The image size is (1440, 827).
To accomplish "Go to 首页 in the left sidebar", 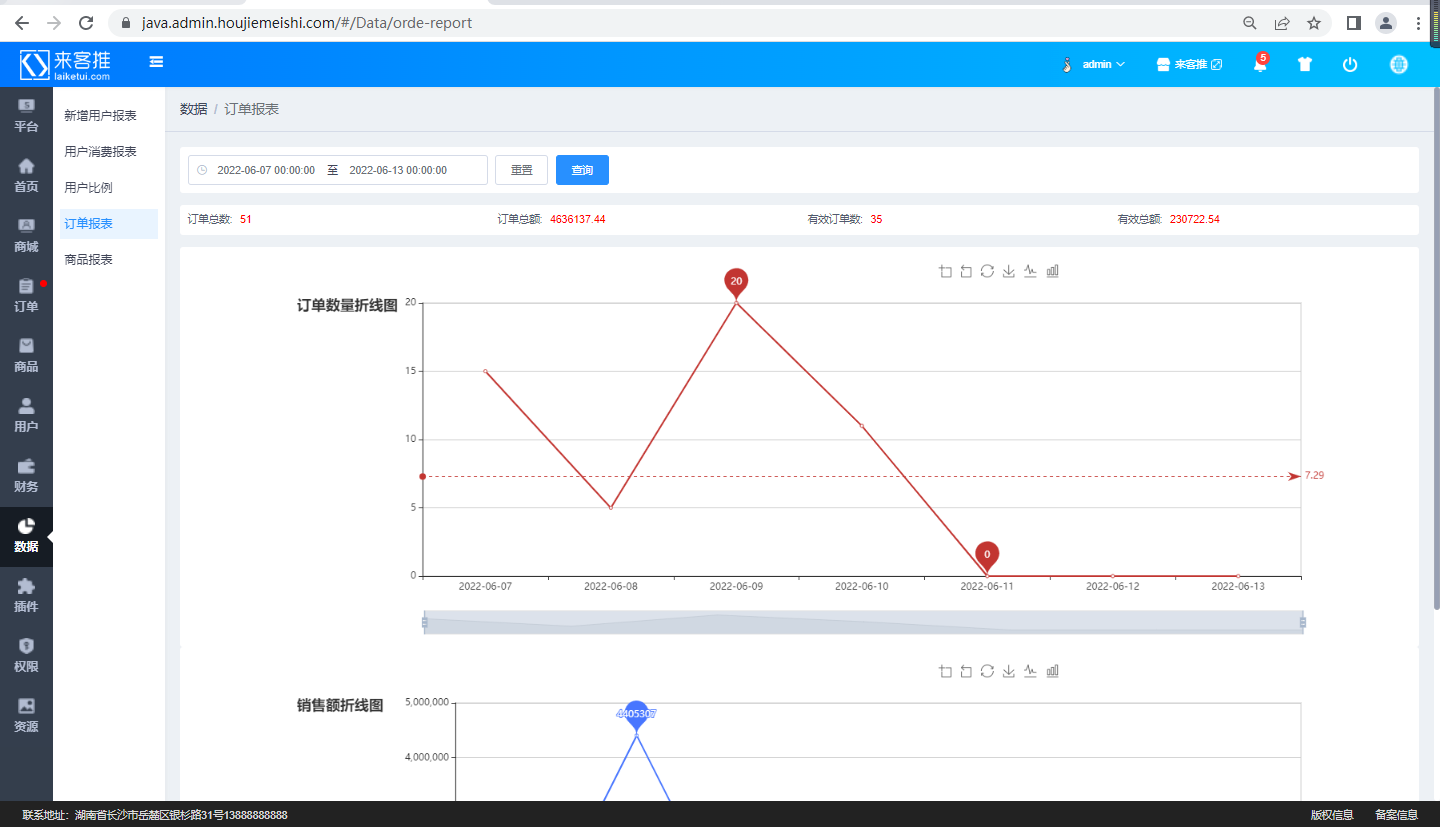I will pos(26,176).
